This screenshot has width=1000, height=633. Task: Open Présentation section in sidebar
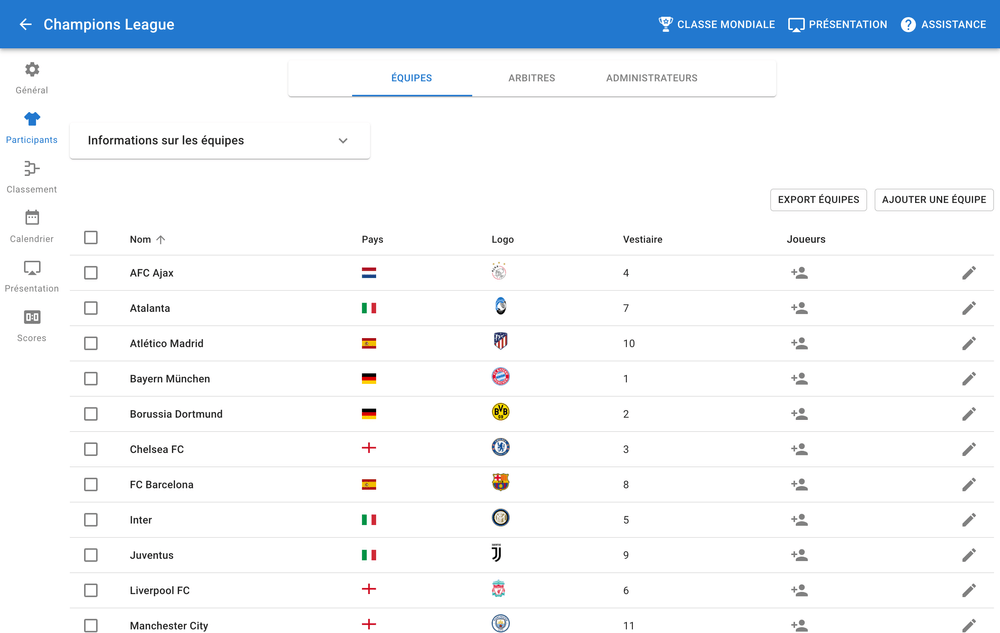pyautogui.click(x=31, y=276)
